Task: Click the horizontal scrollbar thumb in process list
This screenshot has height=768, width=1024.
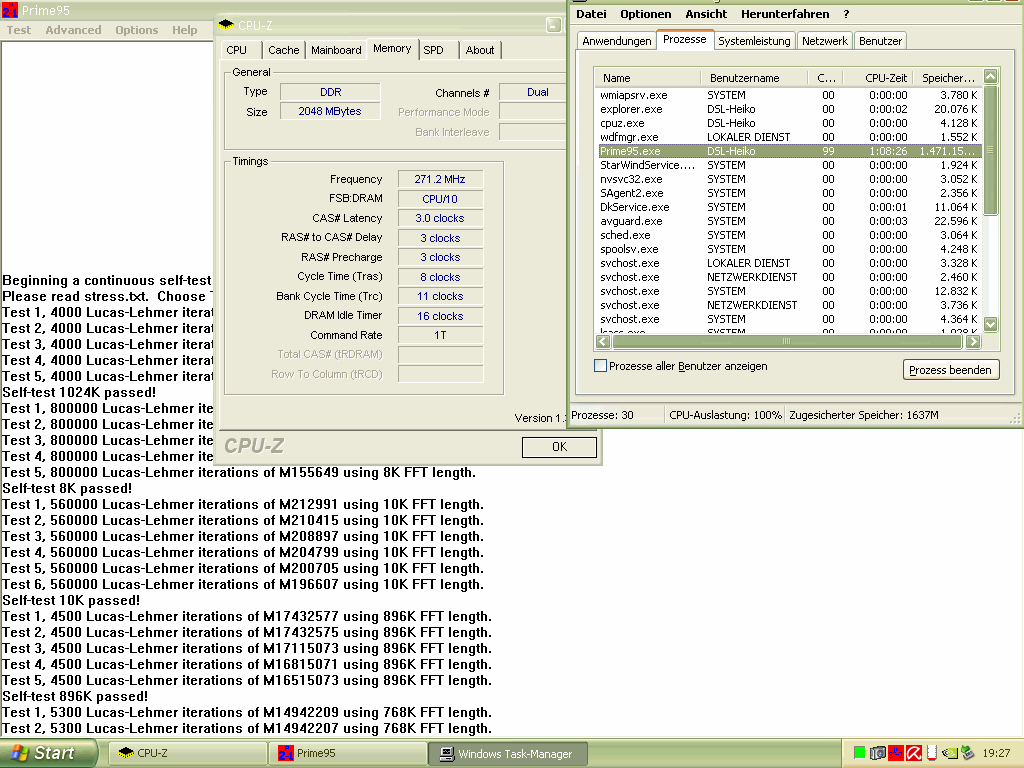Action: click(x=786, y=341)
